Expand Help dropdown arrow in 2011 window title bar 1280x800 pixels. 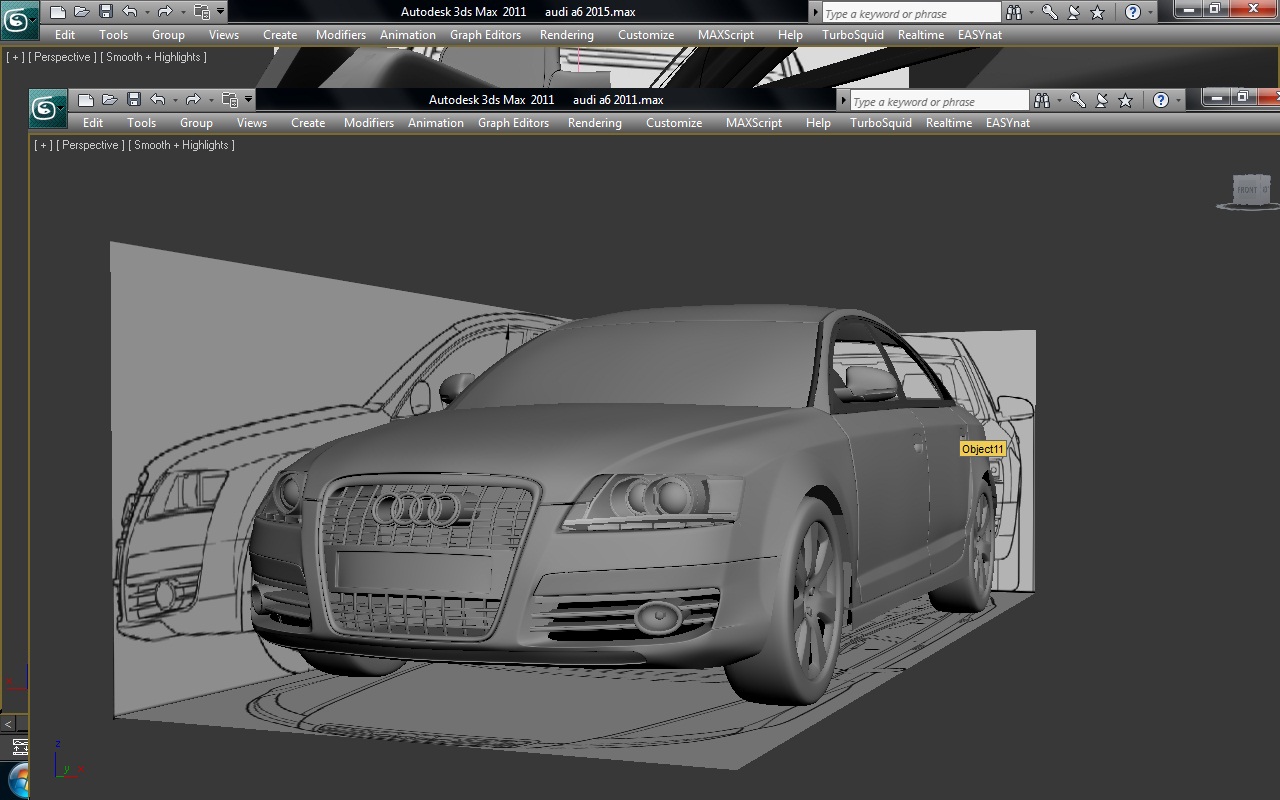(1178, 100)
